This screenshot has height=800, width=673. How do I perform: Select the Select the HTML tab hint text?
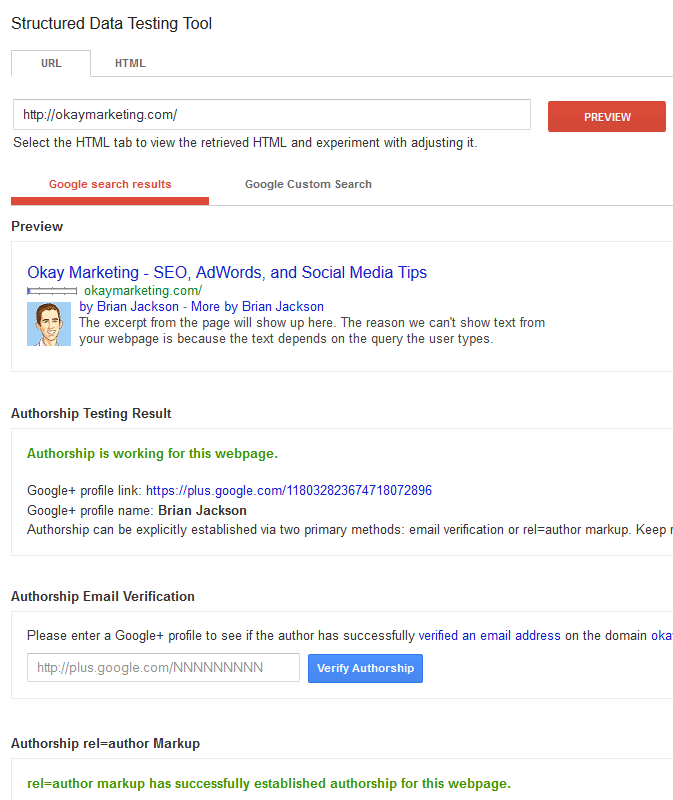click(245, 142)
